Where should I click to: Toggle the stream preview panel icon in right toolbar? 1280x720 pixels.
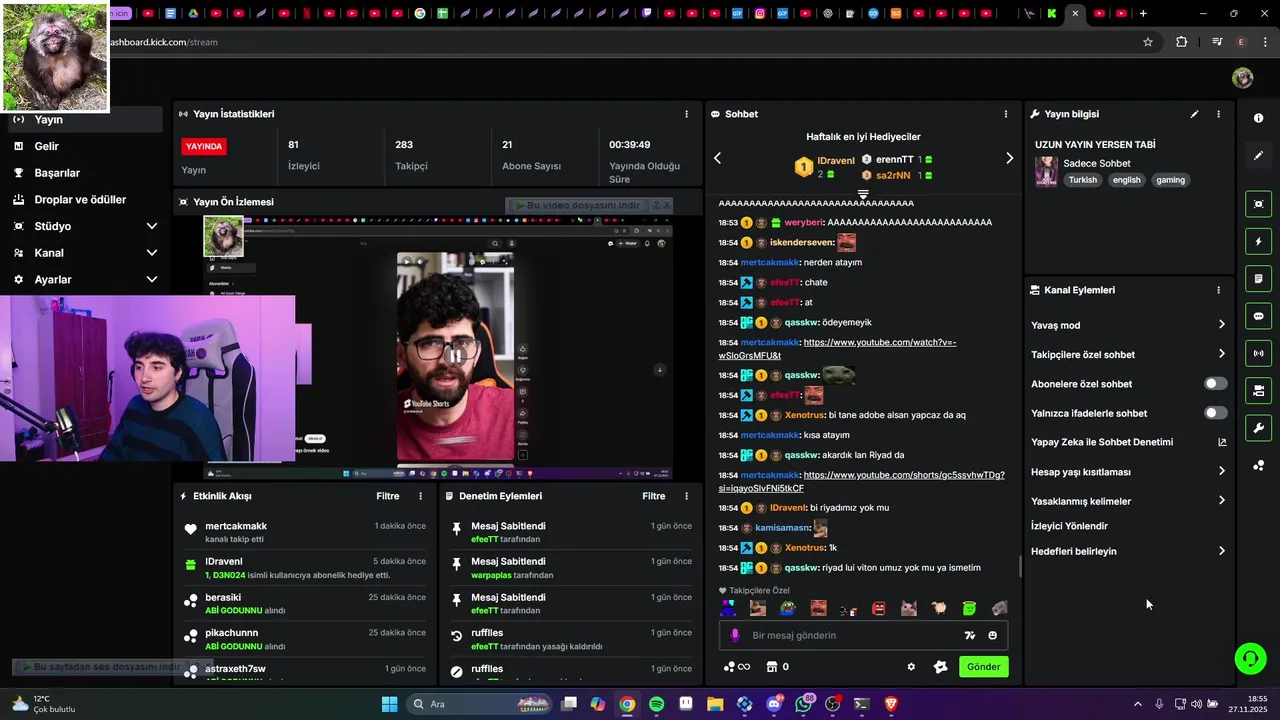(1258, 204)
